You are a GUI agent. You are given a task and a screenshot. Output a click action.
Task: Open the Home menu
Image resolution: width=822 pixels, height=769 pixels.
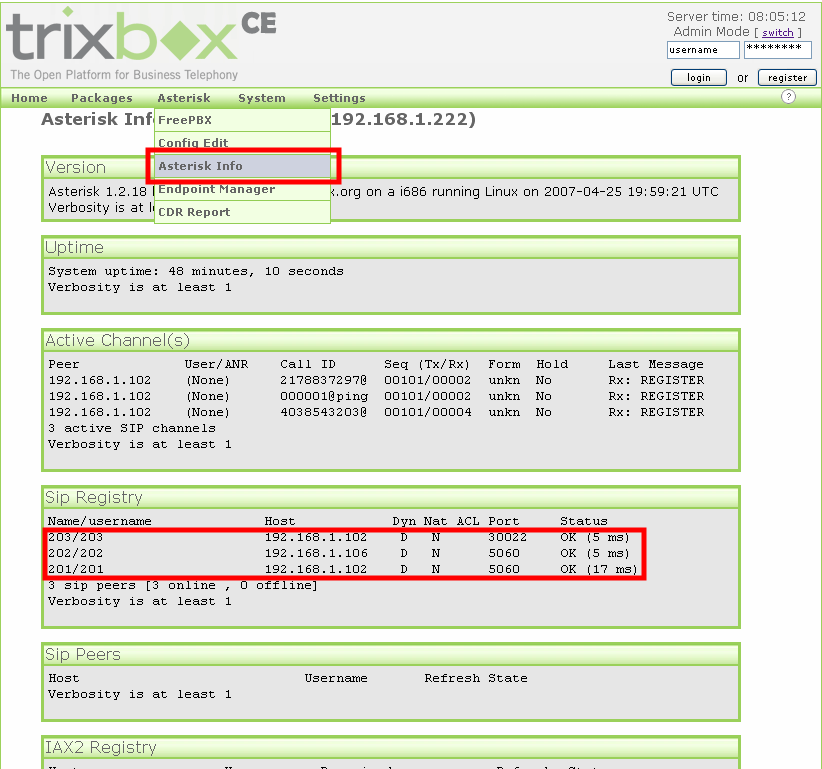(29, 98)
